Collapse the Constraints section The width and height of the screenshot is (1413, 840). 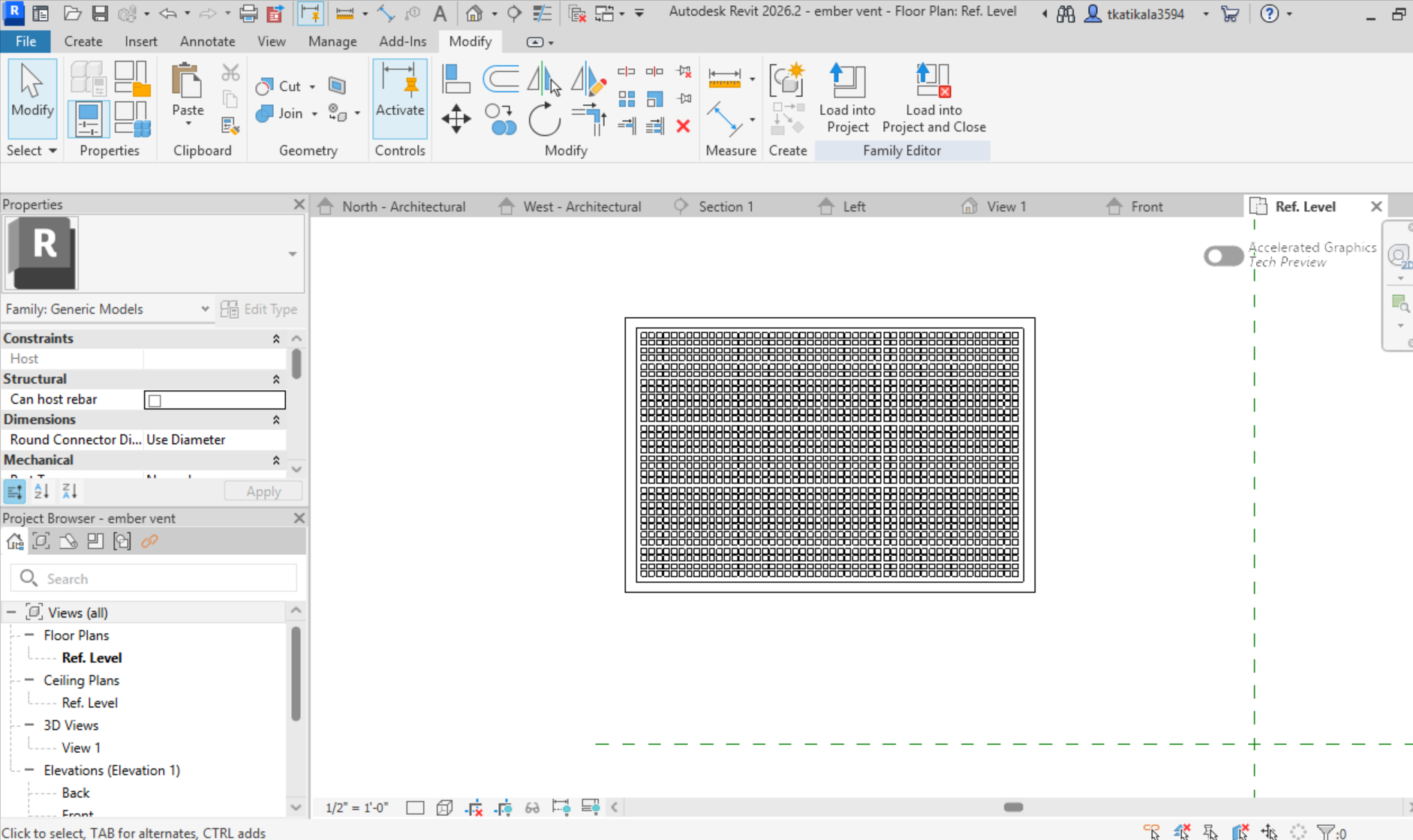pos(276,339)
